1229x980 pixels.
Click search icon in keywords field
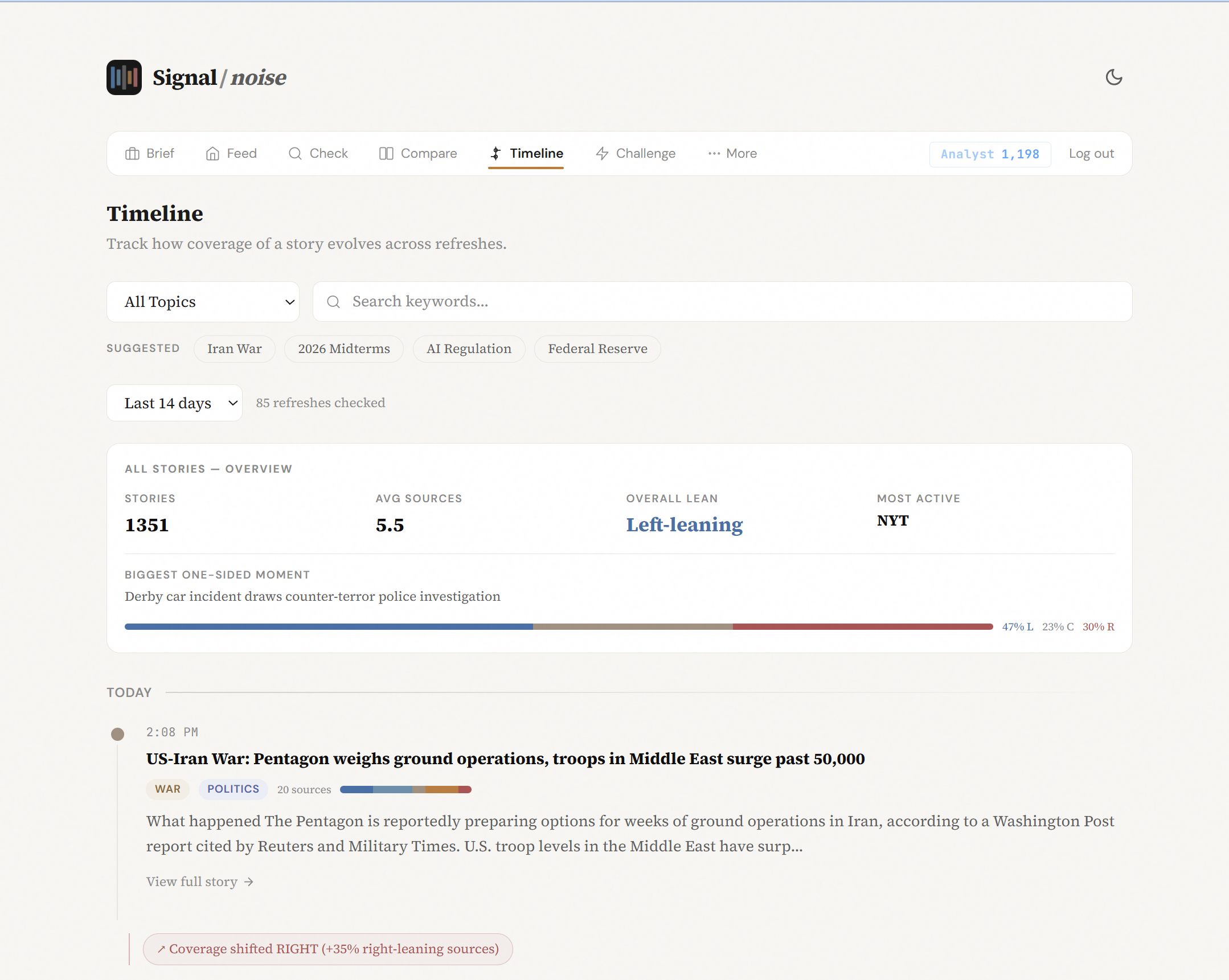(334, 302)
